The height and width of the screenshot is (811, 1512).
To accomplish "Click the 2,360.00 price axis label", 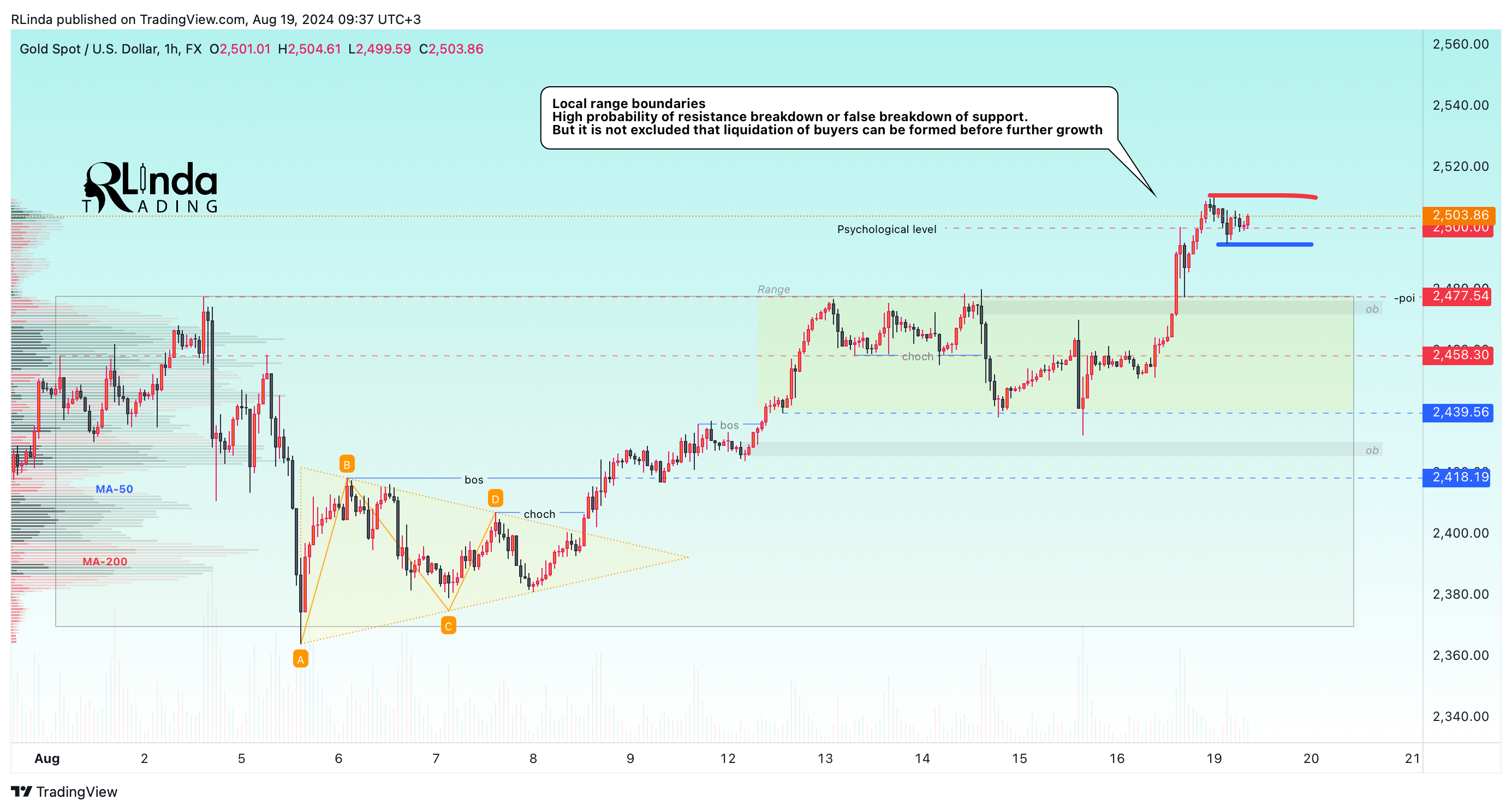I will coord(1460,655).
